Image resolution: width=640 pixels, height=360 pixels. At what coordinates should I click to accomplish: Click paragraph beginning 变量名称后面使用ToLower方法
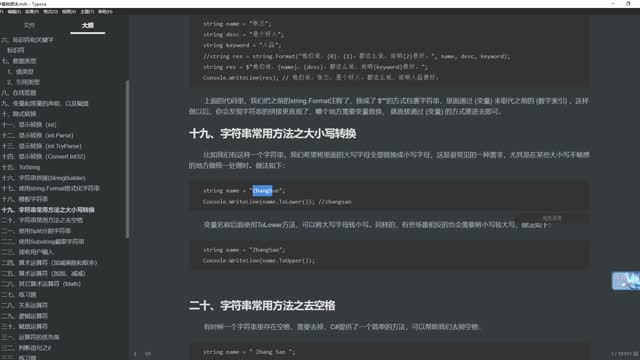point(378,225)
